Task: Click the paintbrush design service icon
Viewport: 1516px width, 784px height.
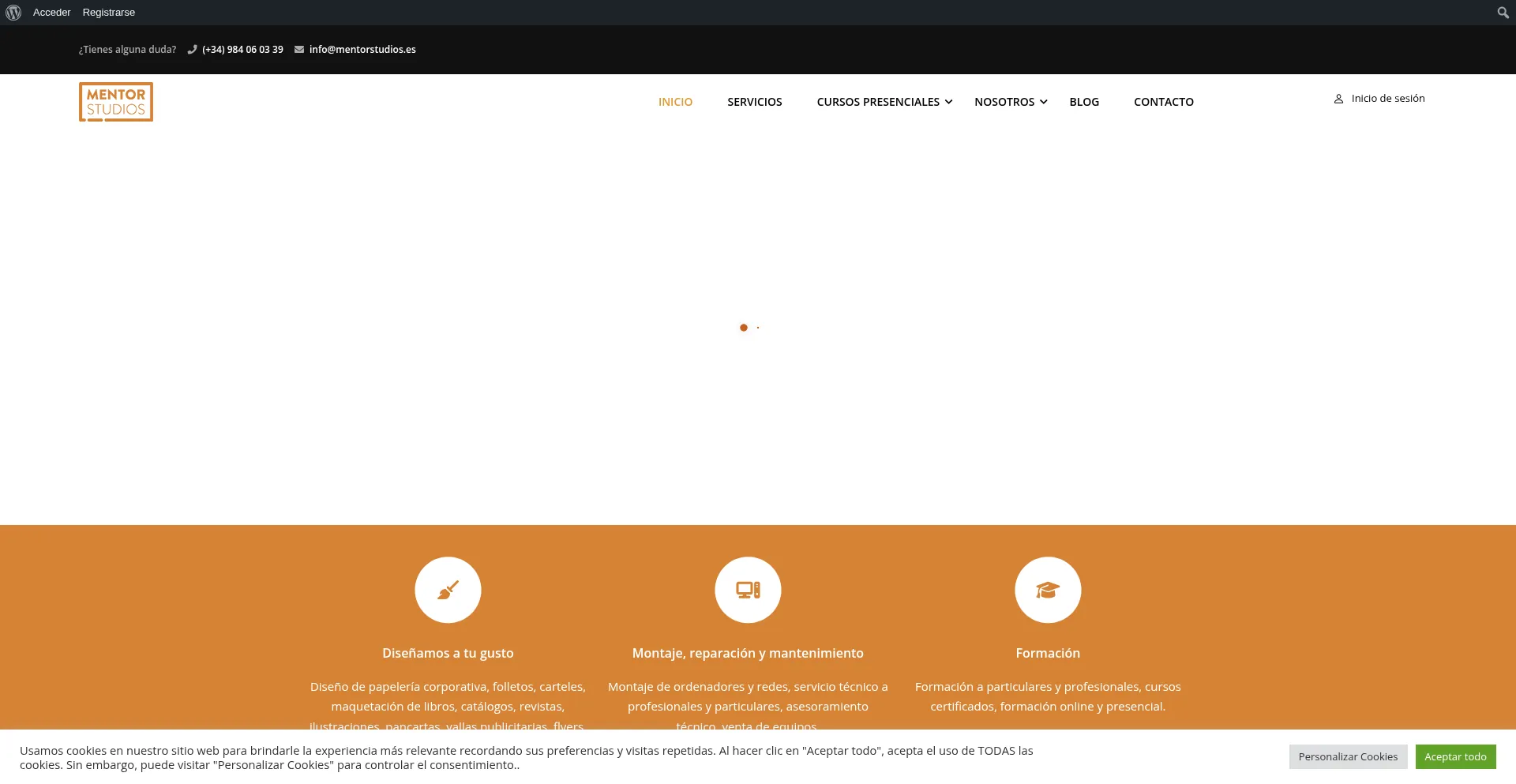Action: click(448, 590)
